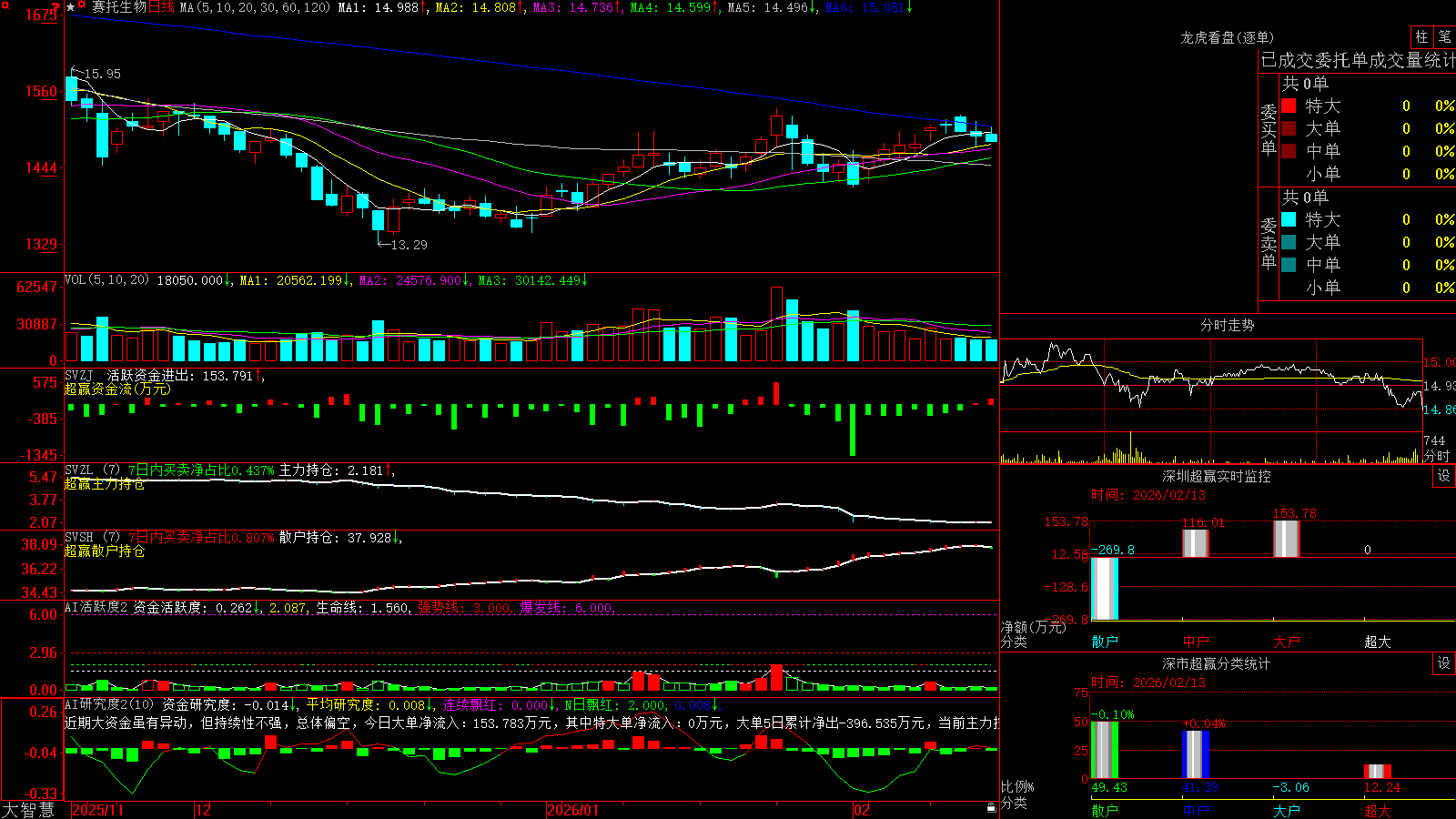The image size is (1456, 819).
Task: Click the cyan 特大 sell-order color swatch
Action: pos(1289,219)
